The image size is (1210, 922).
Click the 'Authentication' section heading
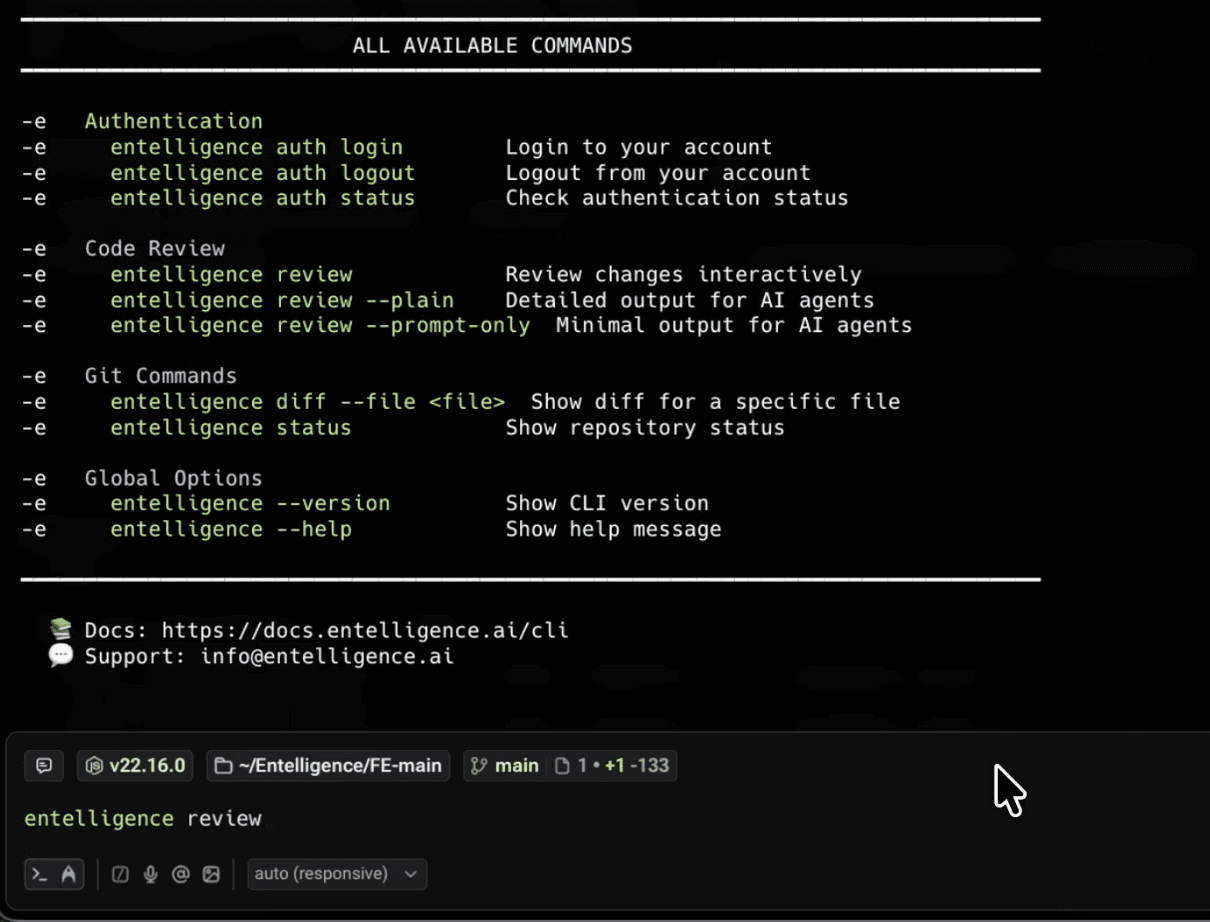click(174, 121)
